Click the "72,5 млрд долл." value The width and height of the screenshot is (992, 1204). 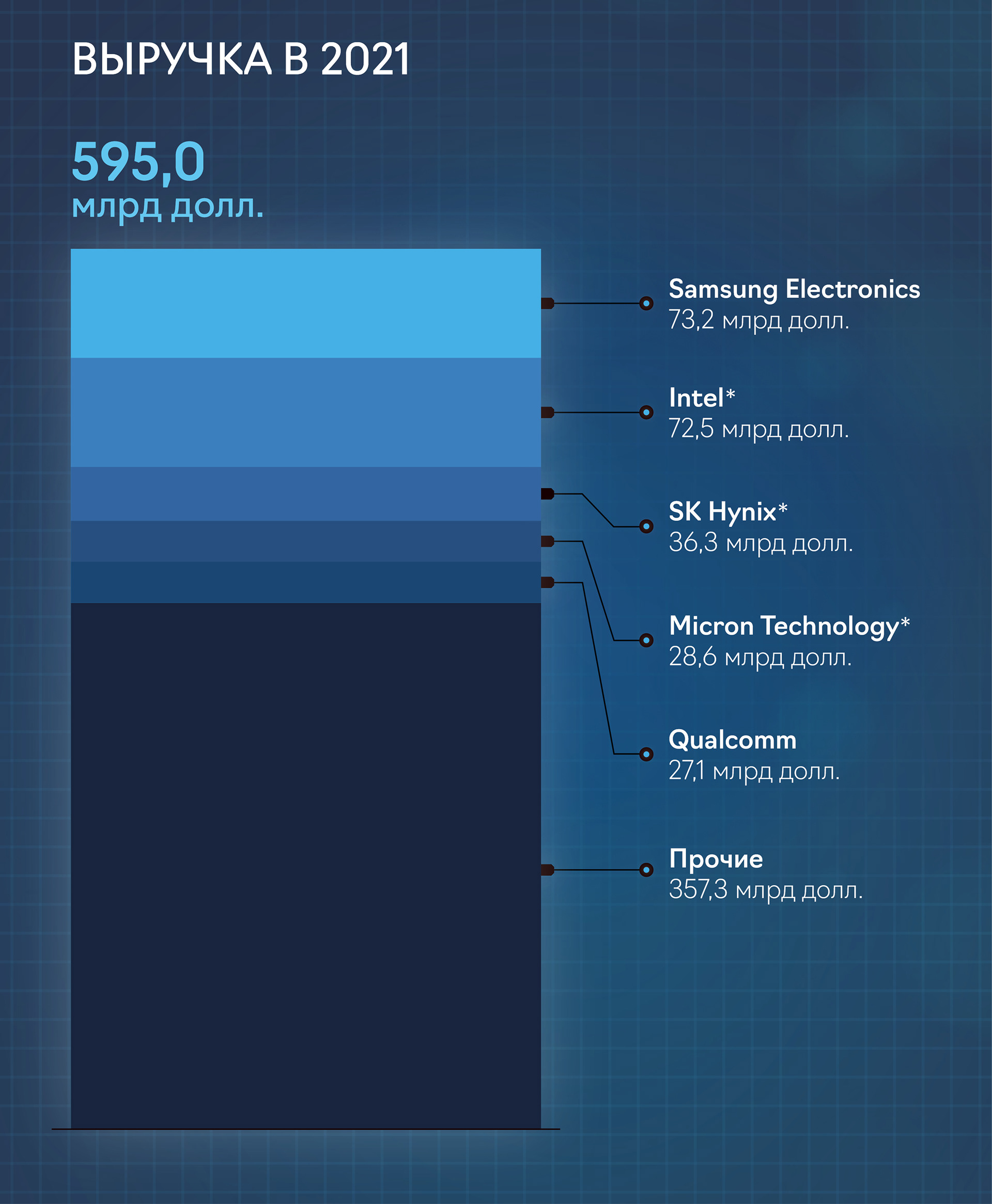tap(759, 430)
